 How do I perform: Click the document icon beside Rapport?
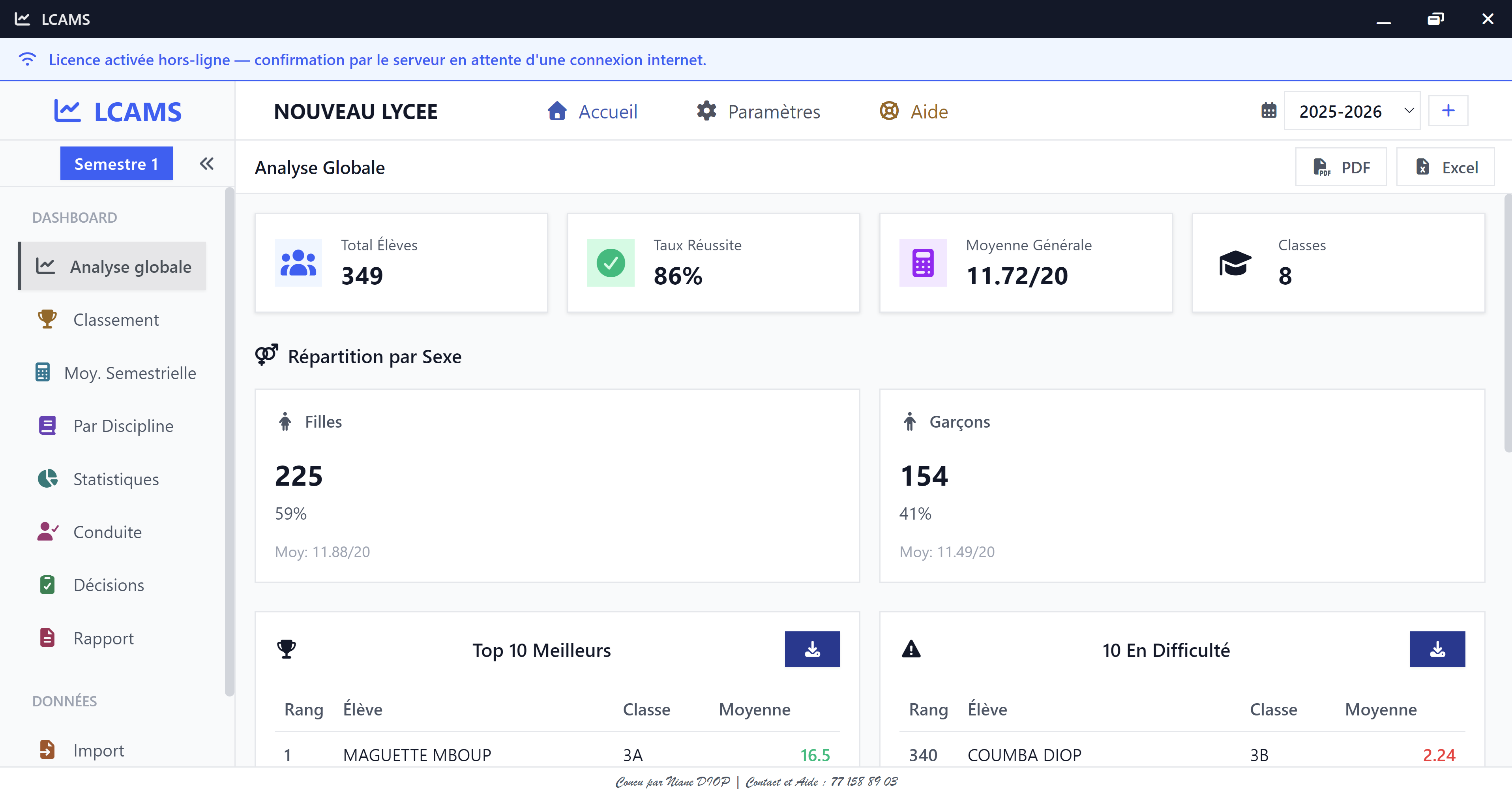[x=47, y=638]
